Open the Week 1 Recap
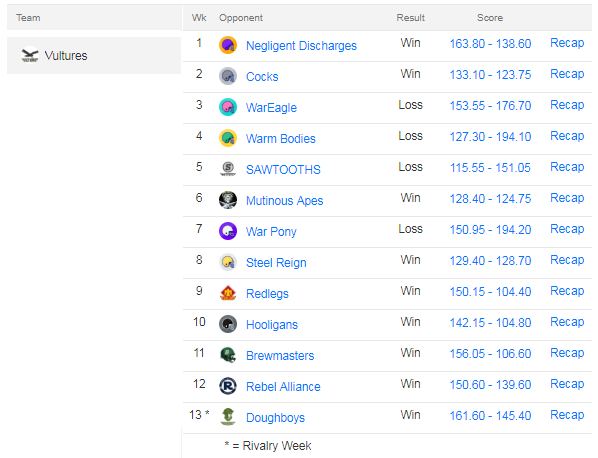Image resolution: width=598 pixels, height=458 pixels. [567, 43]
